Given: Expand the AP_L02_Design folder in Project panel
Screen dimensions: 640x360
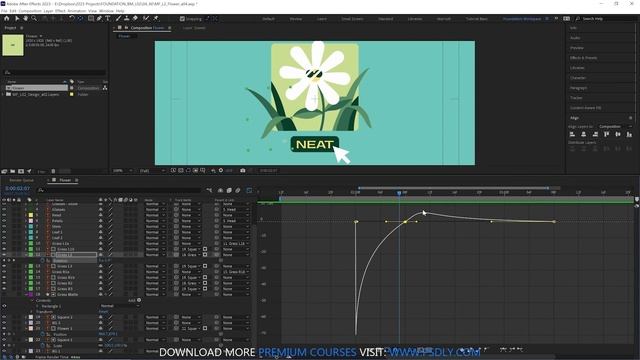Looking at the screenshot, I should pos(4,94).
